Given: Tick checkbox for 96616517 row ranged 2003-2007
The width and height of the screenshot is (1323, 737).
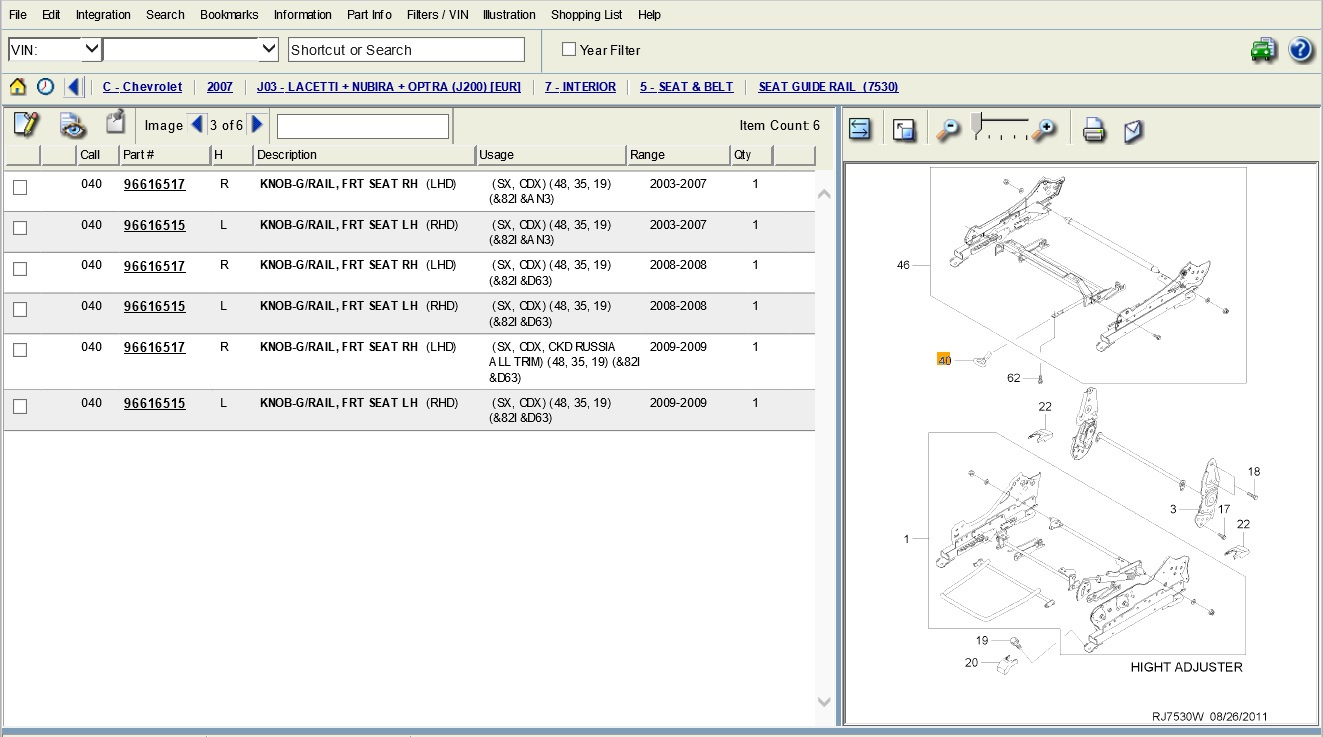Looking at the screenshot, I should click(x=20, y=187).
